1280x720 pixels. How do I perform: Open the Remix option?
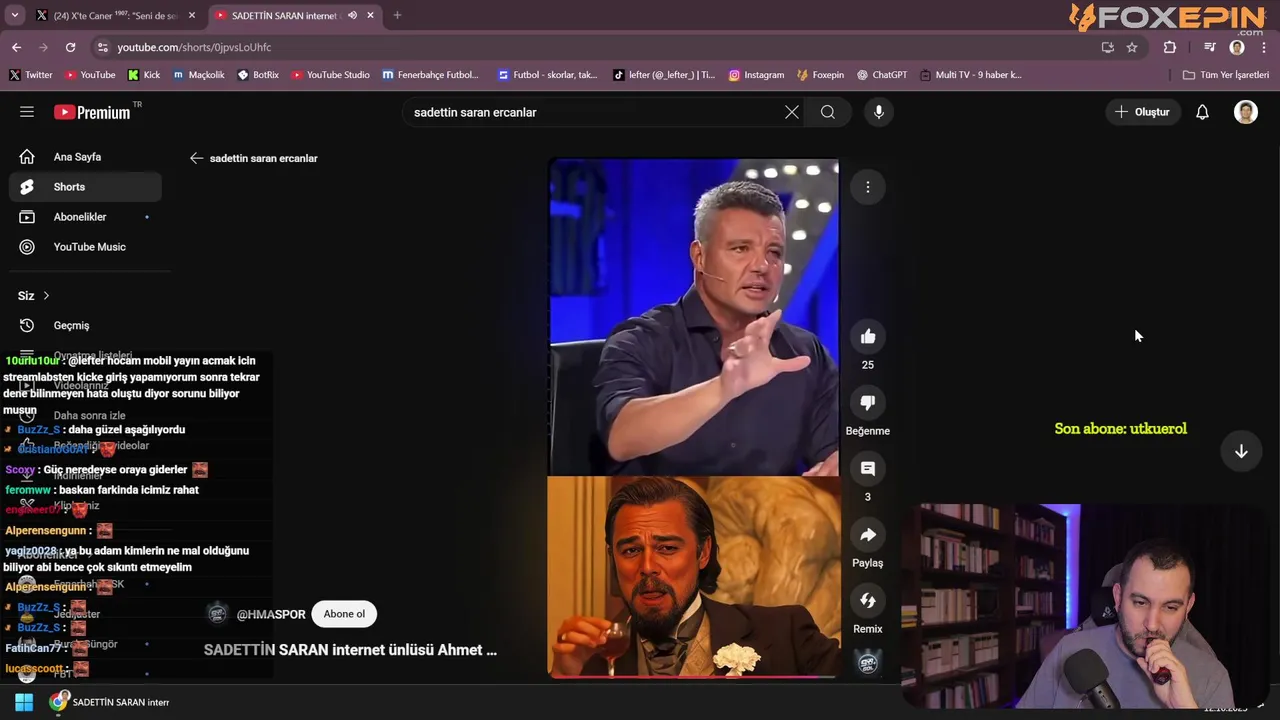tap(868, 601)
